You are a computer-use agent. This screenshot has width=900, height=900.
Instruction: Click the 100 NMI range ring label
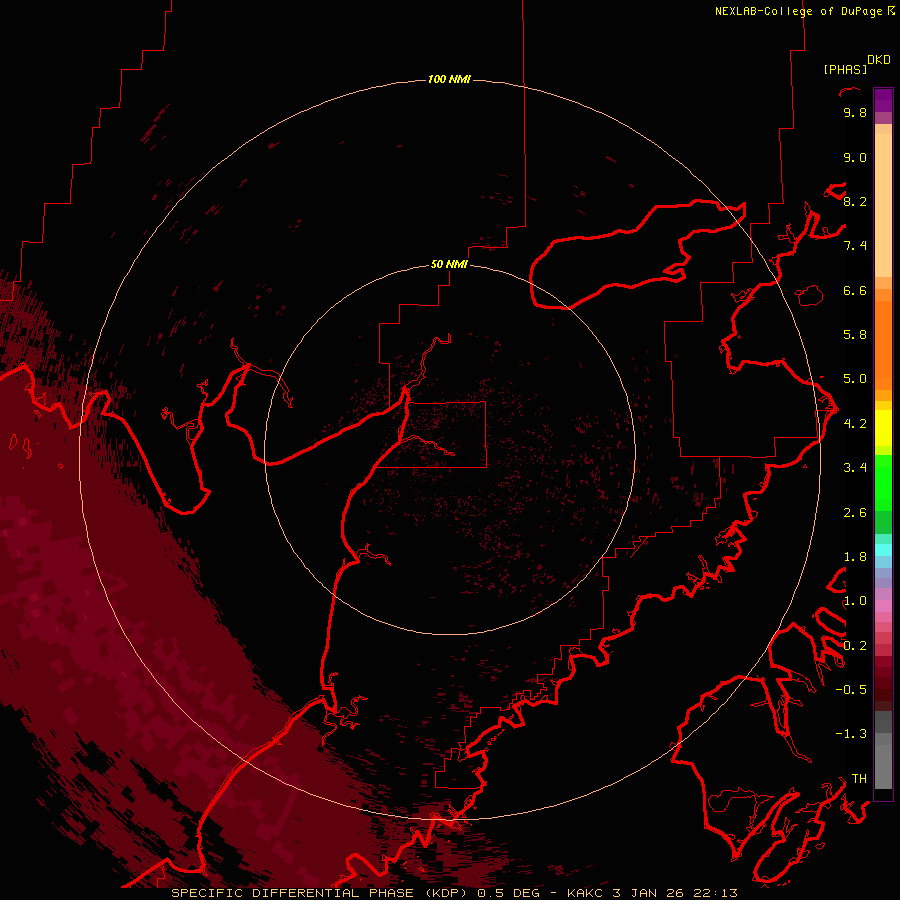click(x=449, y=79)
